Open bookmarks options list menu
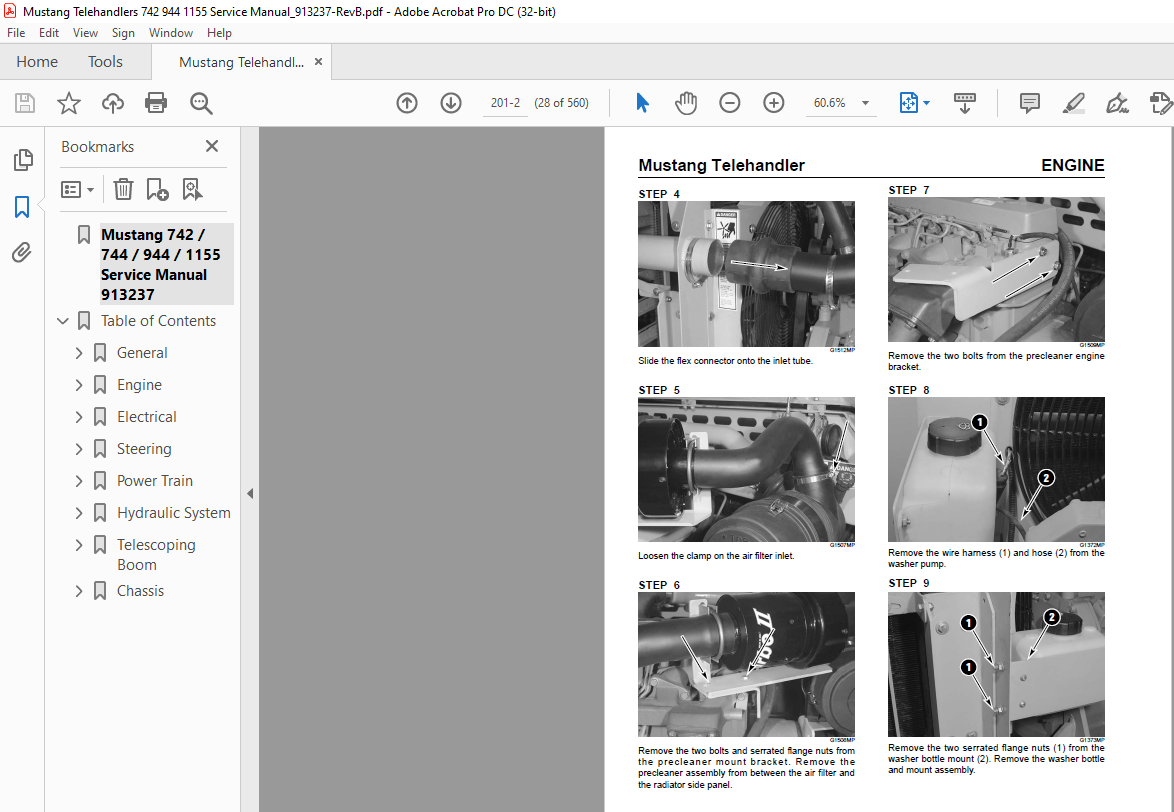 (x=77, y=189)
